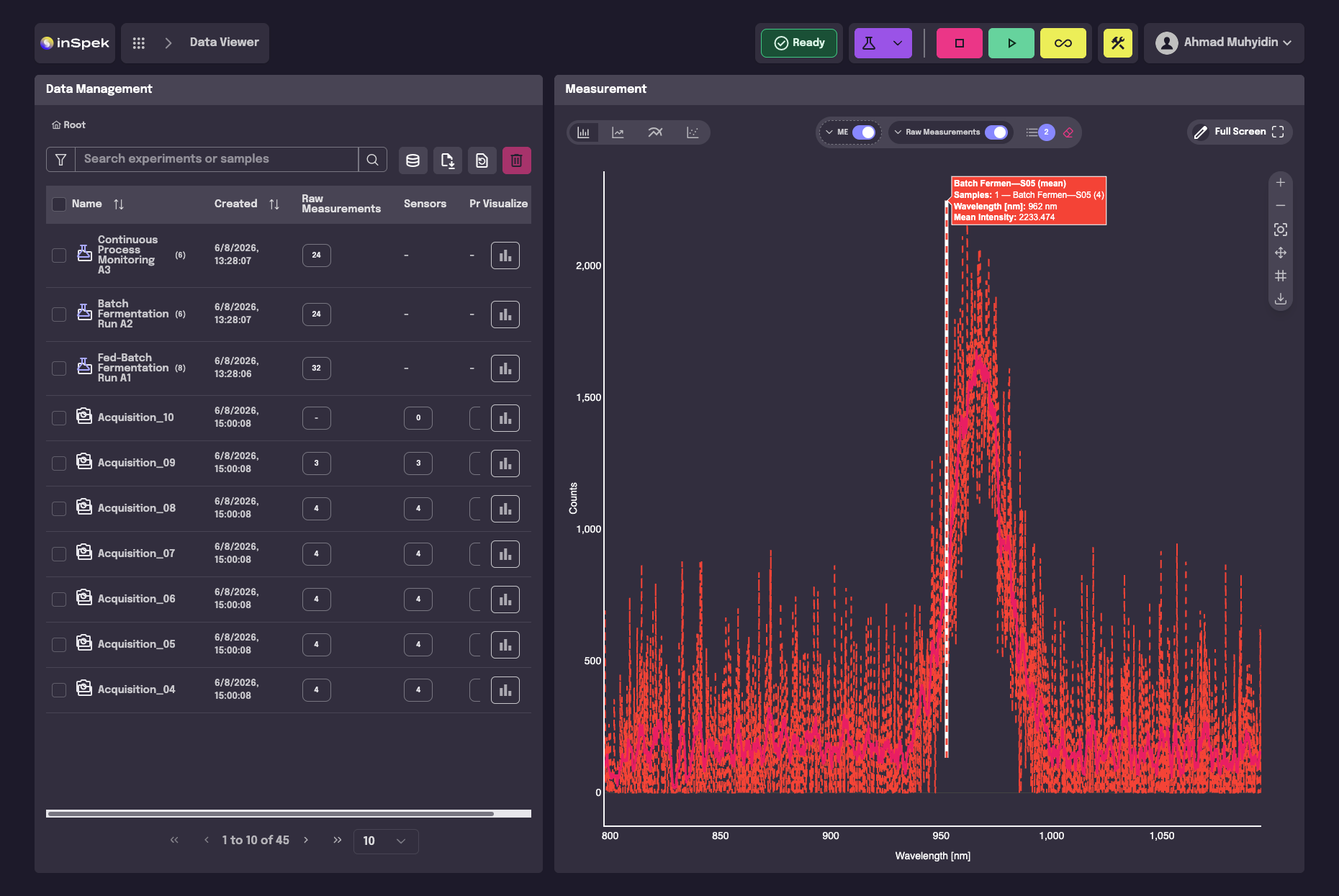Go to first page of table
Viewport: 1339px width, 896px height.
tap(174, 840)
